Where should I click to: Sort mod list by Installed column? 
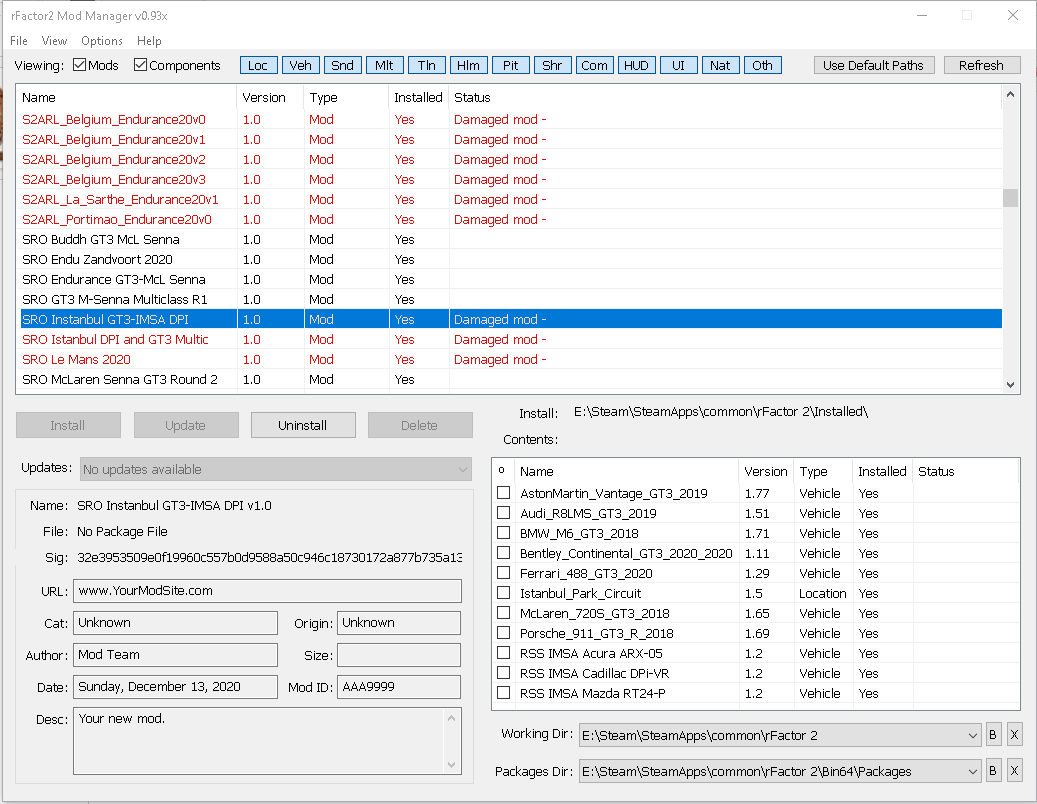419,98
